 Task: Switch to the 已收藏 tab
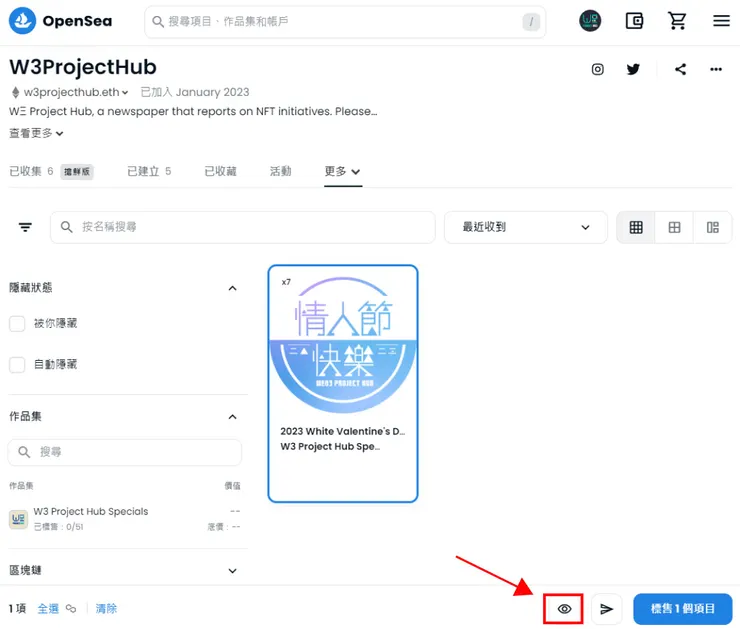pyautogui.click(x=220, y=171)
